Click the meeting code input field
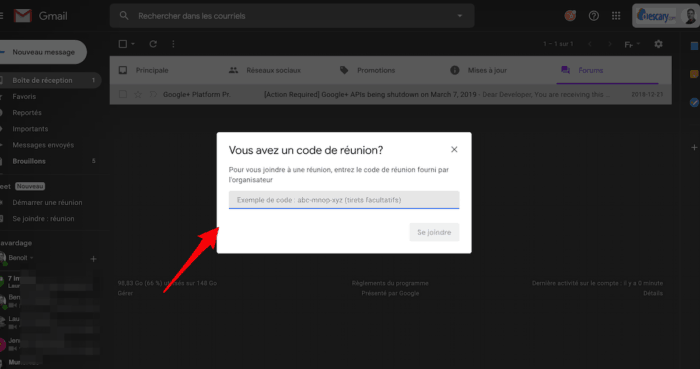Viewport: 700px width, 369px height. click(344, 200)
